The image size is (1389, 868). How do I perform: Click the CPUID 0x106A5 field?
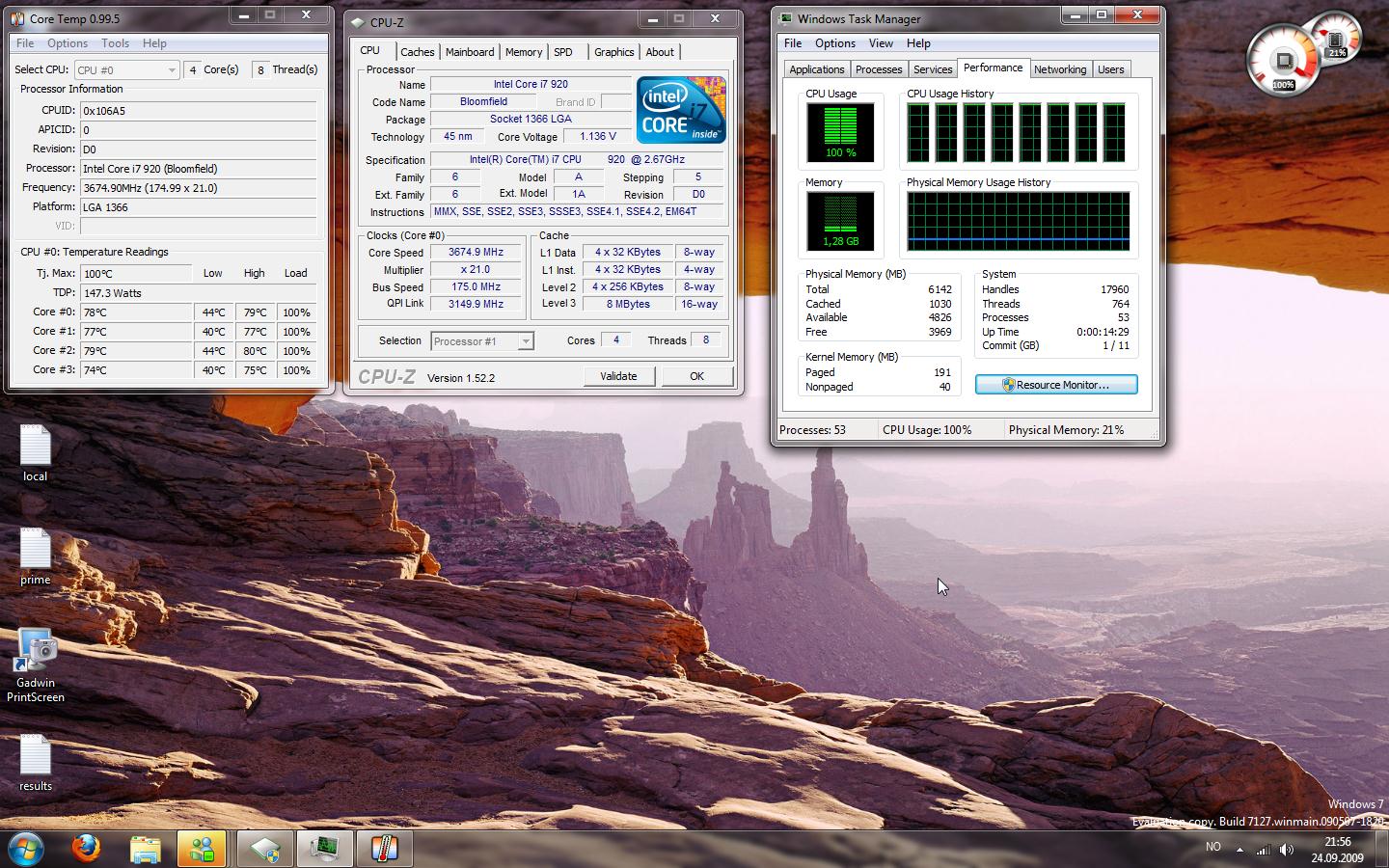(x=199, y=111)
